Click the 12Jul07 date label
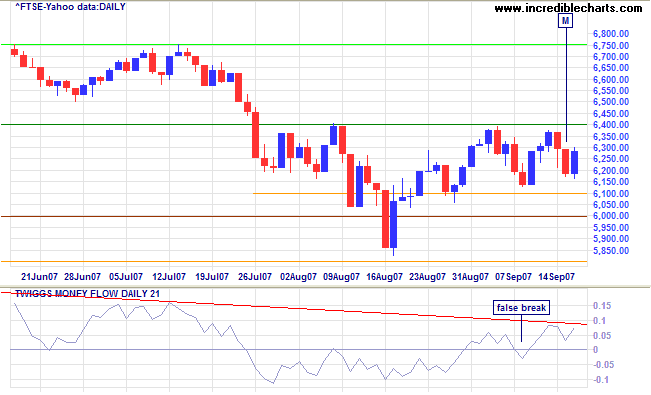651x395 pixels. click(169, 277)
